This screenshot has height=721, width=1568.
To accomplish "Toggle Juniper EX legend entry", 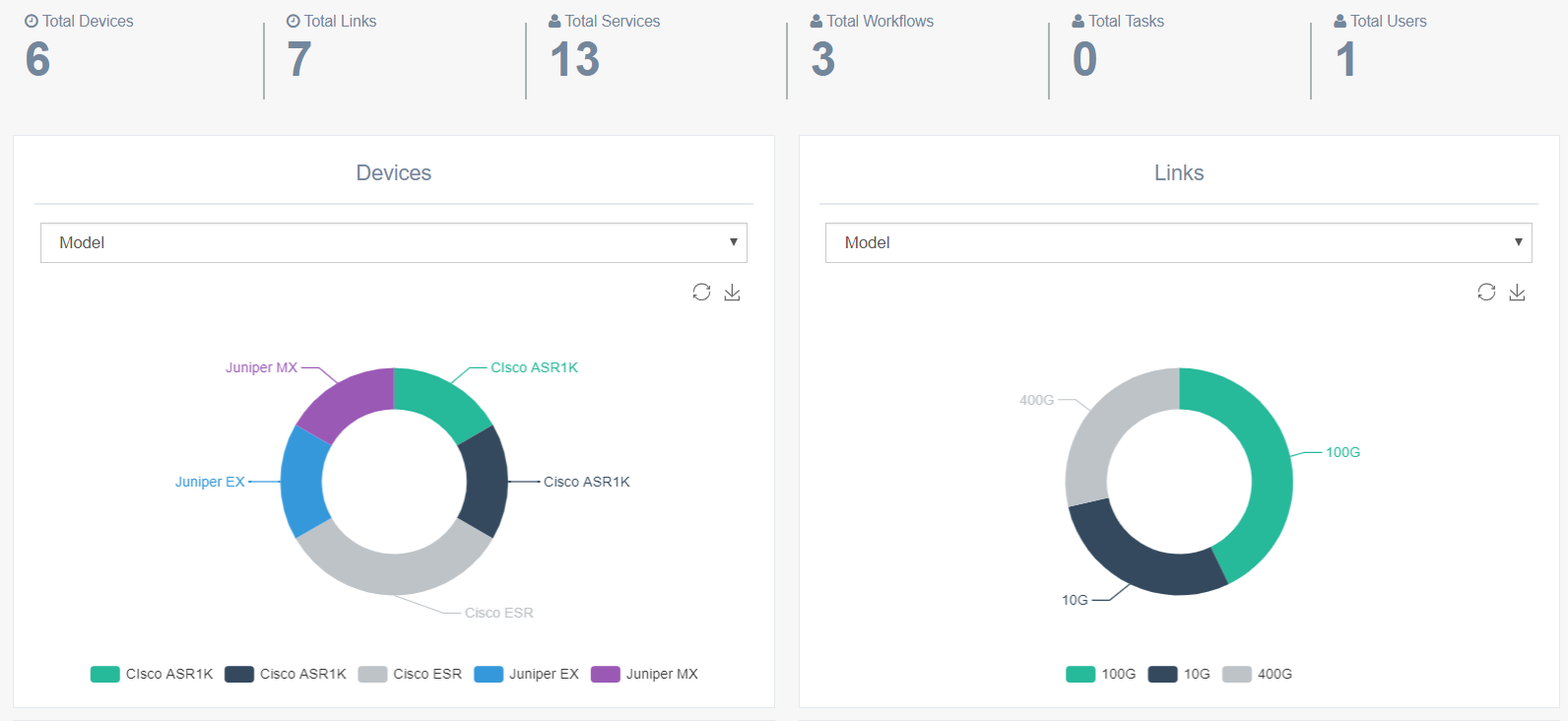I will pos(527,674).
